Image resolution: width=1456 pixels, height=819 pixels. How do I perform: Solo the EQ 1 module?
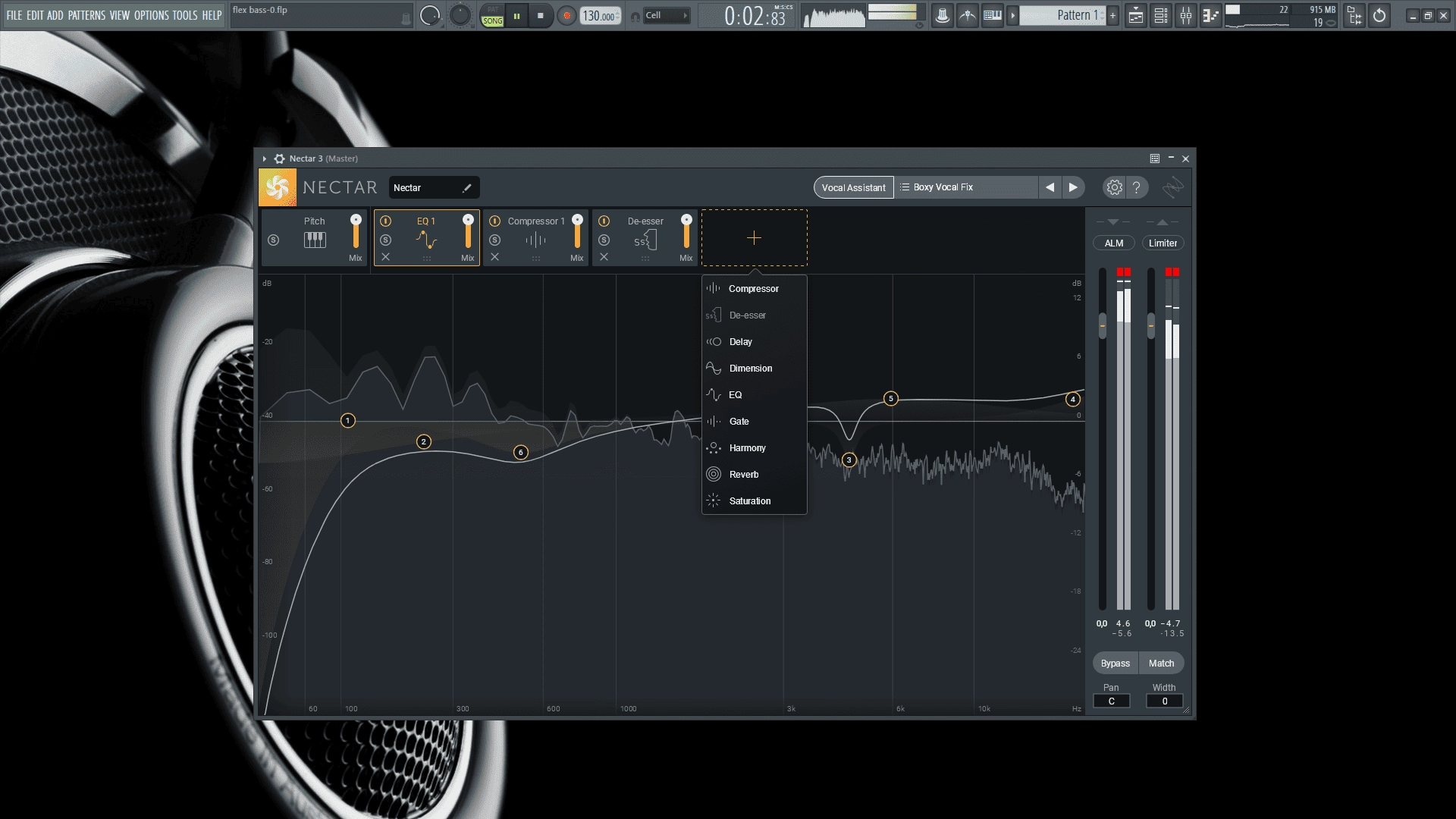[385, 240]
